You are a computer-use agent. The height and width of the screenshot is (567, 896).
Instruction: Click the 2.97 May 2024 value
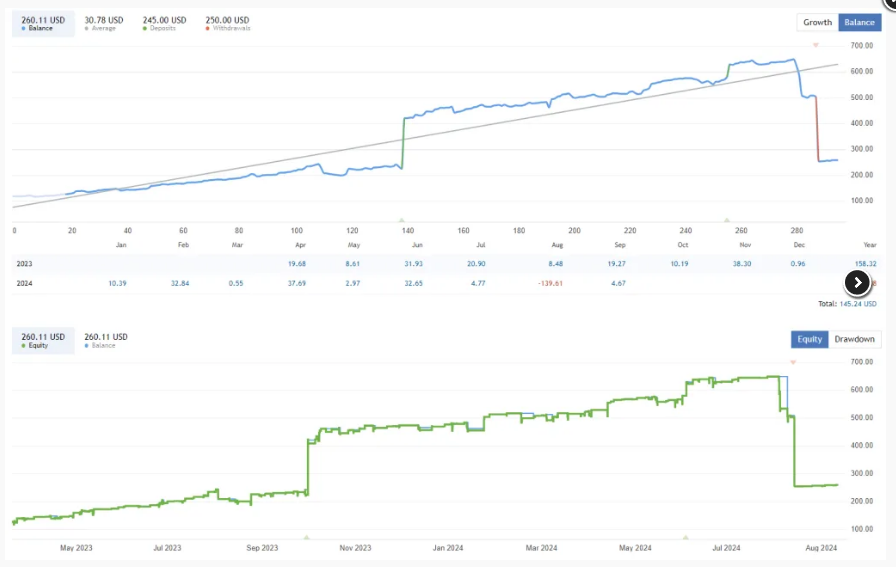coord(353,284)
